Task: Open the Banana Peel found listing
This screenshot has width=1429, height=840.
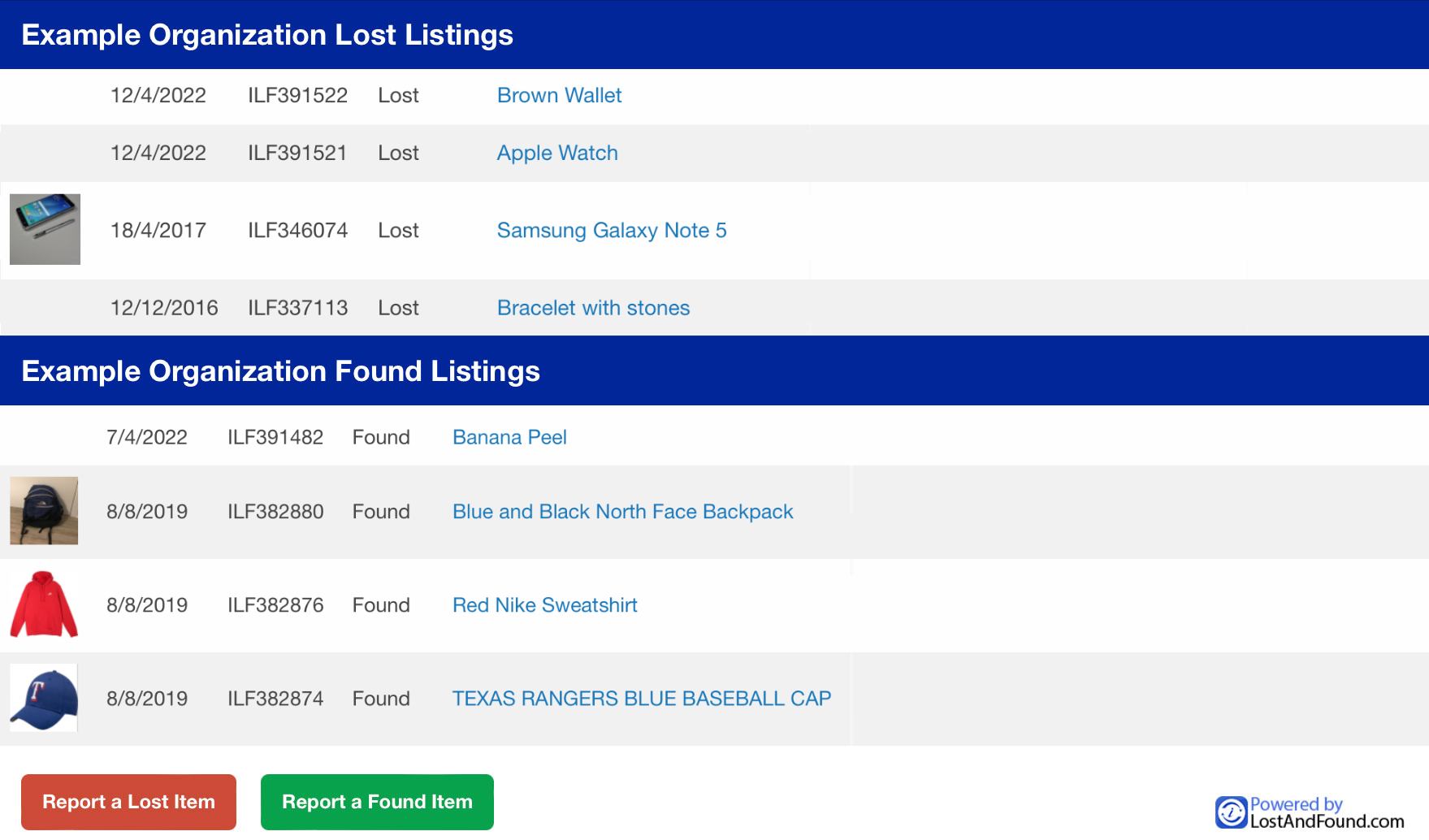Action: pyautogui.click(x=509, y=437)
